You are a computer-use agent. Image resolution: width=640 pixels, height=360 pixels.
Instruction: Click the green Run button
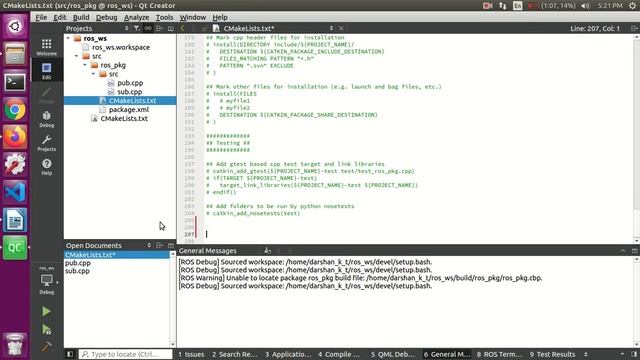(x=46, y=311)
